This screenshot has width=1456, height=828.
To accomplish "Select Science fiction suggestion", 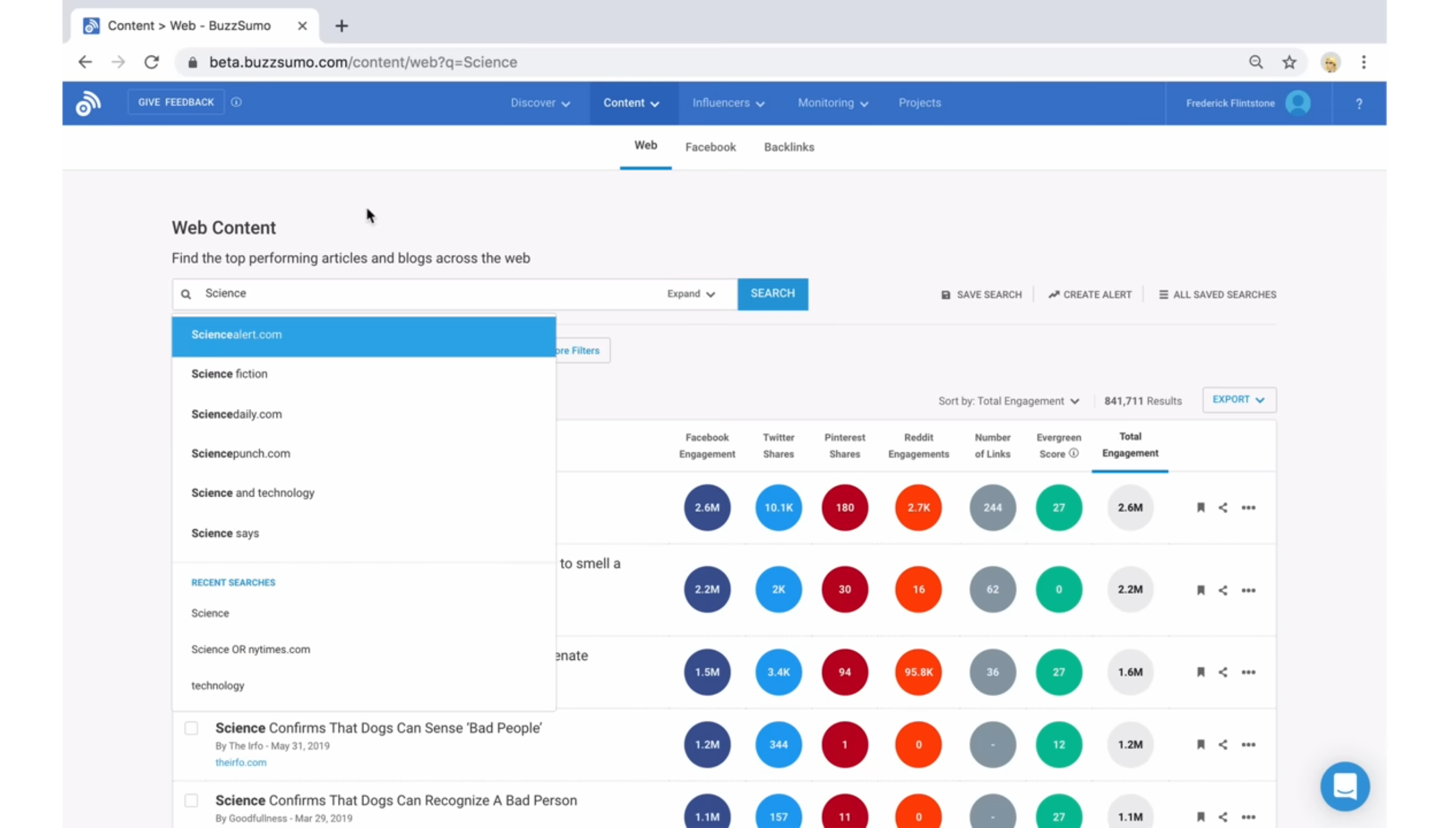I will point(363,374).
